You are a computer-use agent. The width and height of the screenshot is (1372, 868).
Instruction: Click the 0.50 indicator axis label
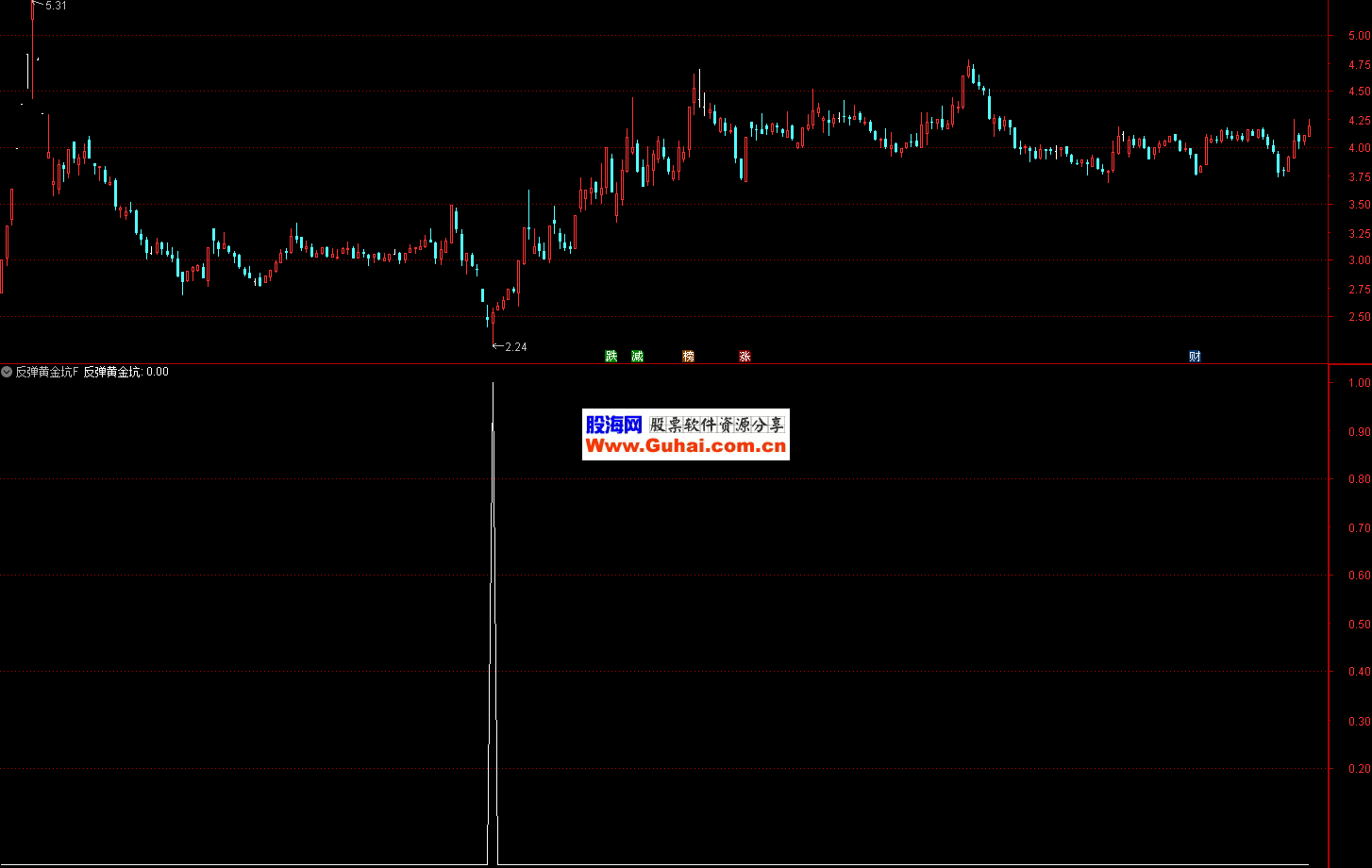coord(1359,625)
